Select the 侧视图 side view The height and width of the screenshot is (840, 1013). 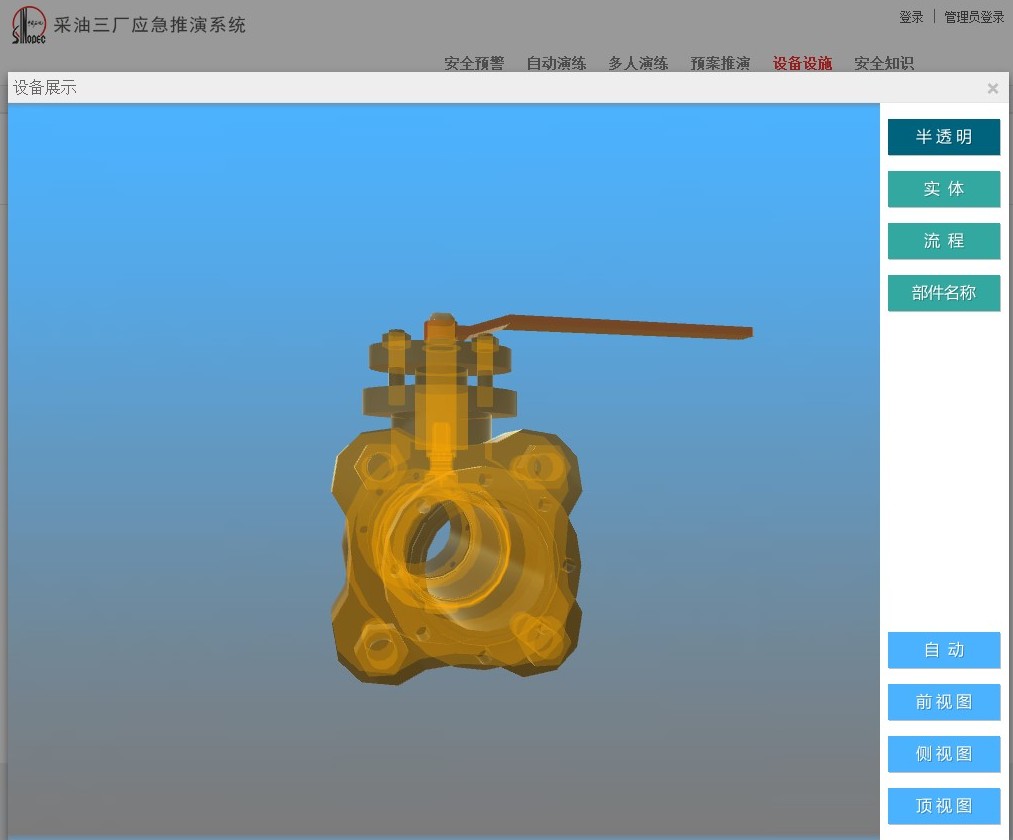[943, 754]
